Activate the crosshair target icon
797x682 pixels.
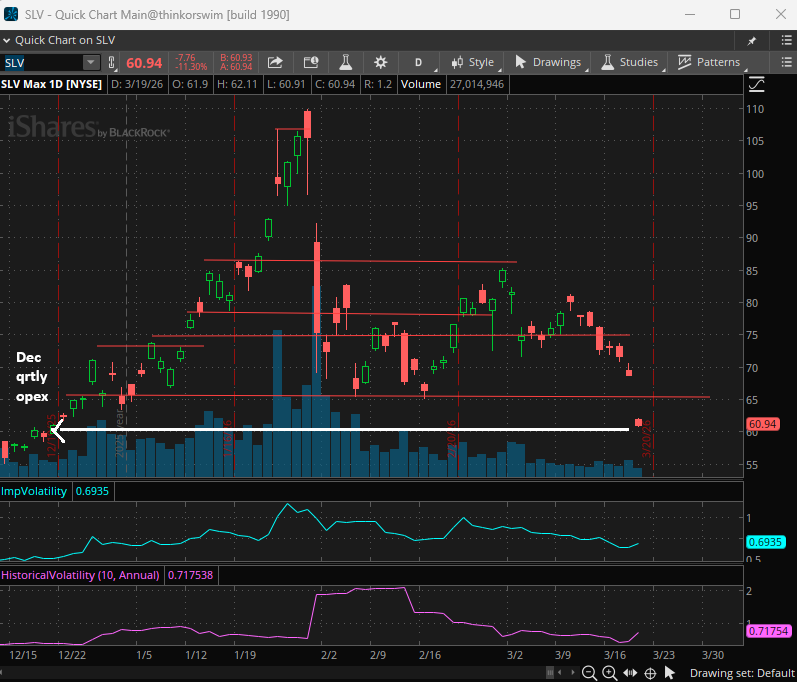point(650,673)
